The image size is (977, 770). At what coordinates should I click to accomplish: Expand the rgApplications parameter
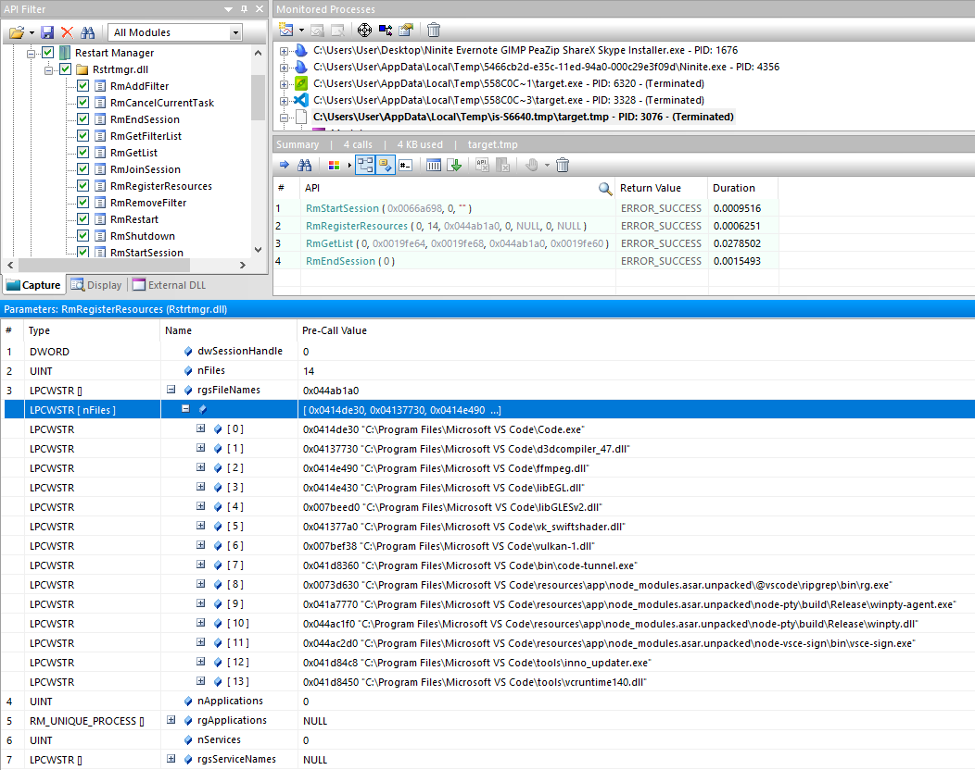(171, 720)
